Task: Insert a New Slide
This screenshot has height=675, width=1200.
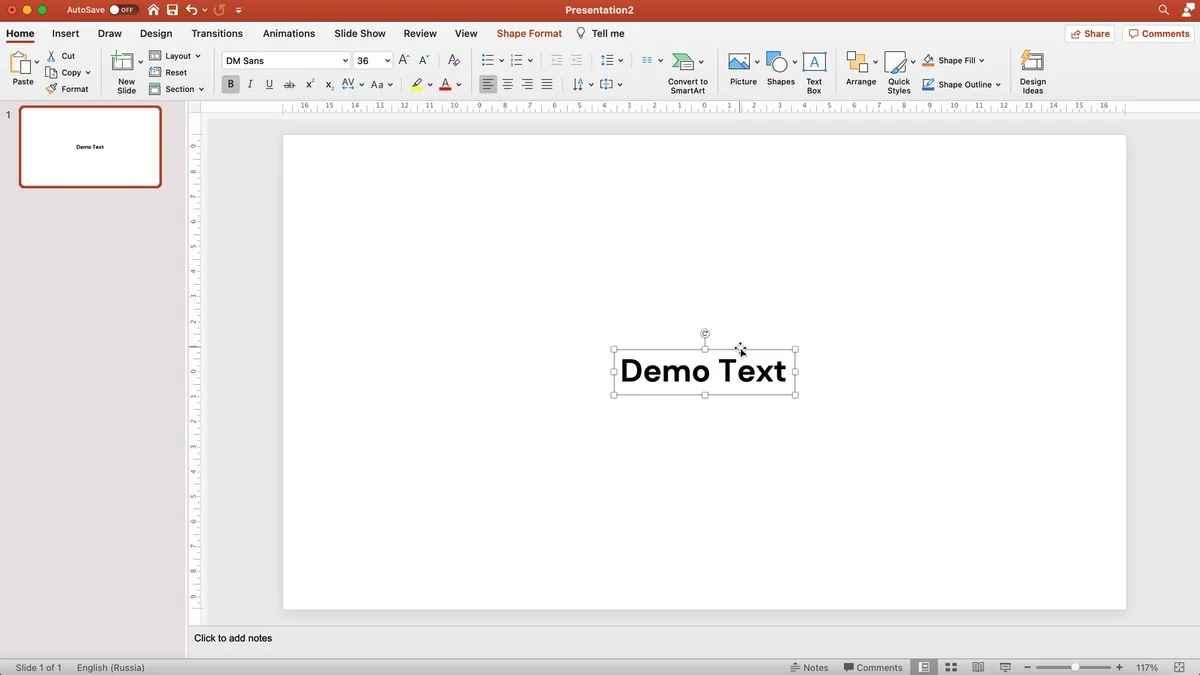Action: coord(125,72)
